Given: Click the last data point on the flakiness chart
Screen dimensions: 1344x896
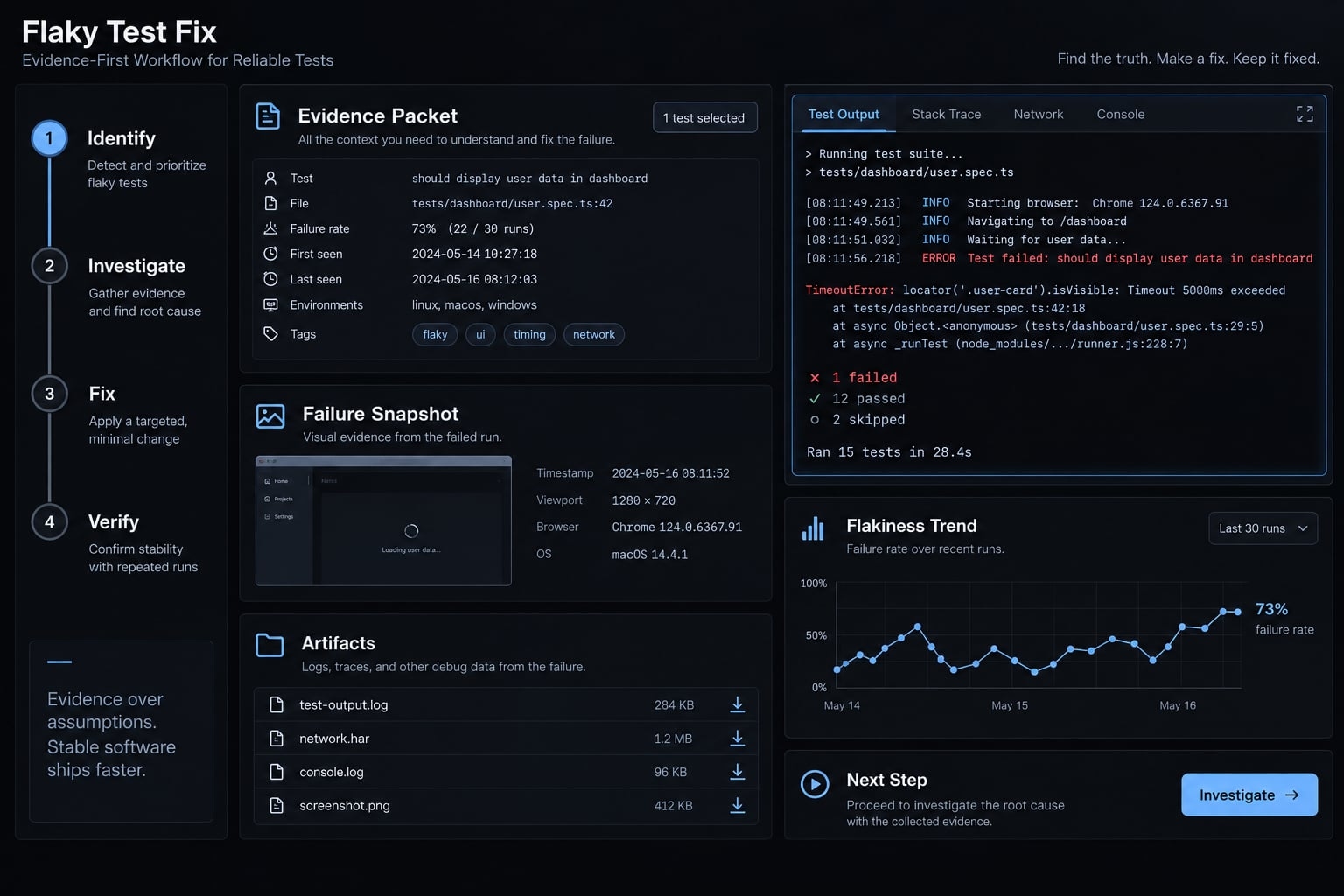Looking at the screenshot, I should tap(1237, 612).
